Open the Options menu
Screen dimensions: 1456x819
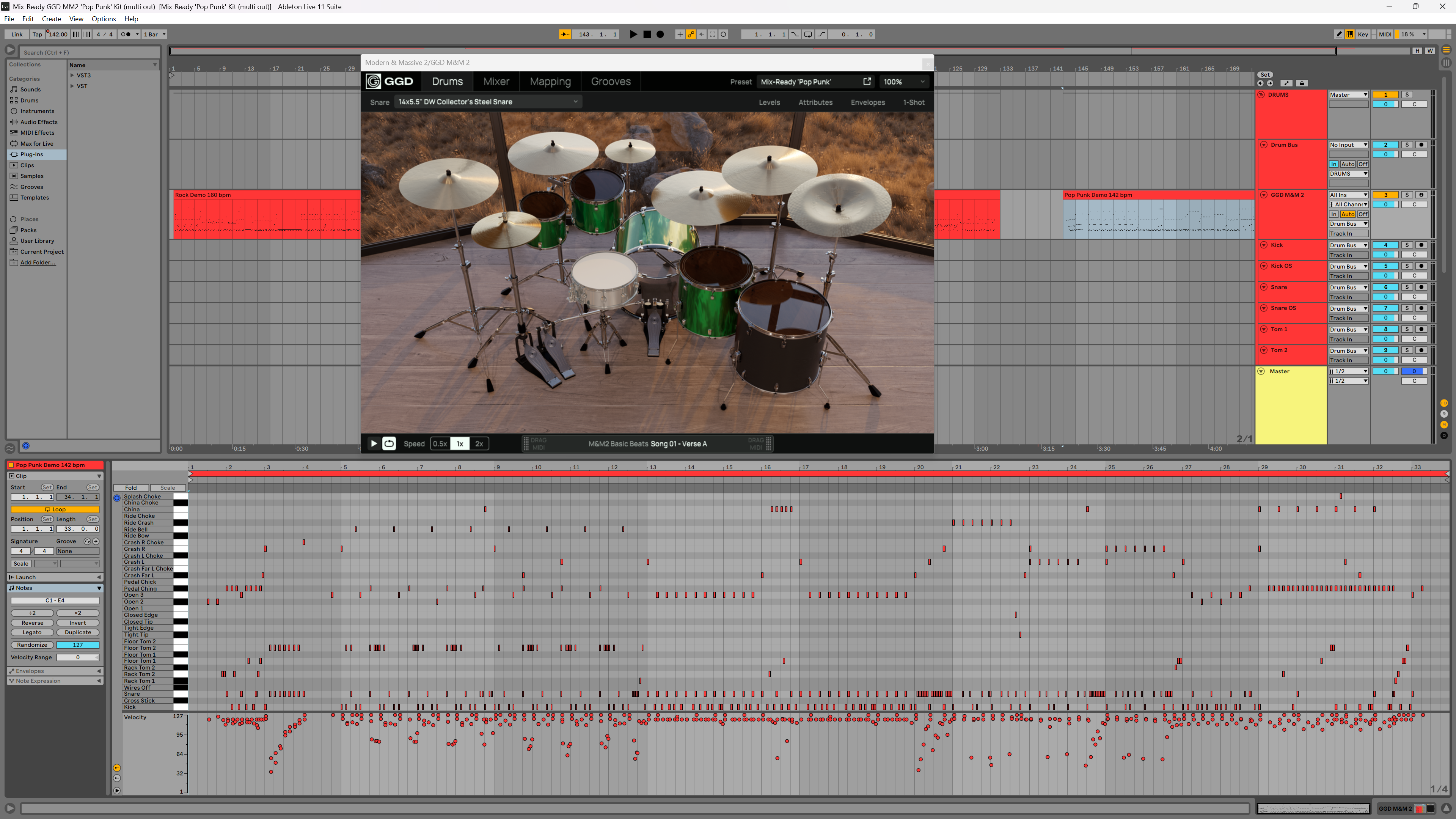[x=104, y=19]
